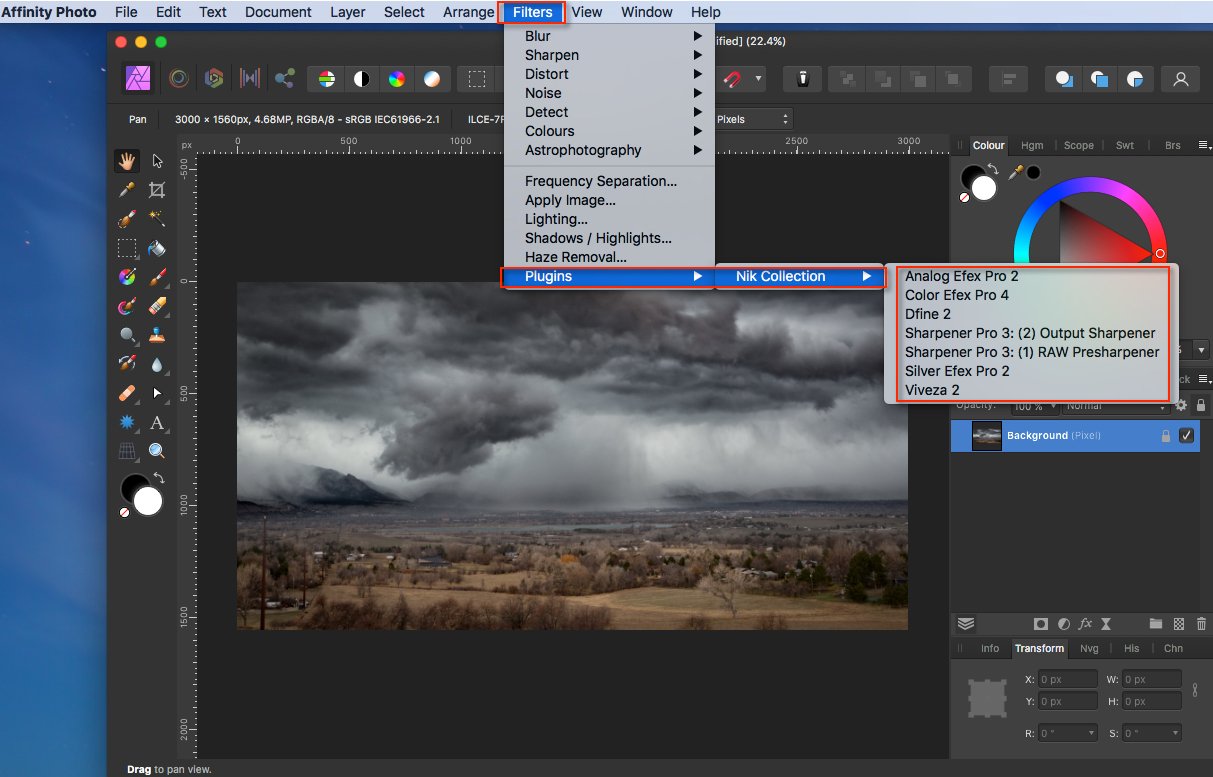Click the Background layer thumbnail
Screen dimensions: 1213x777
[x=986, y=435]
